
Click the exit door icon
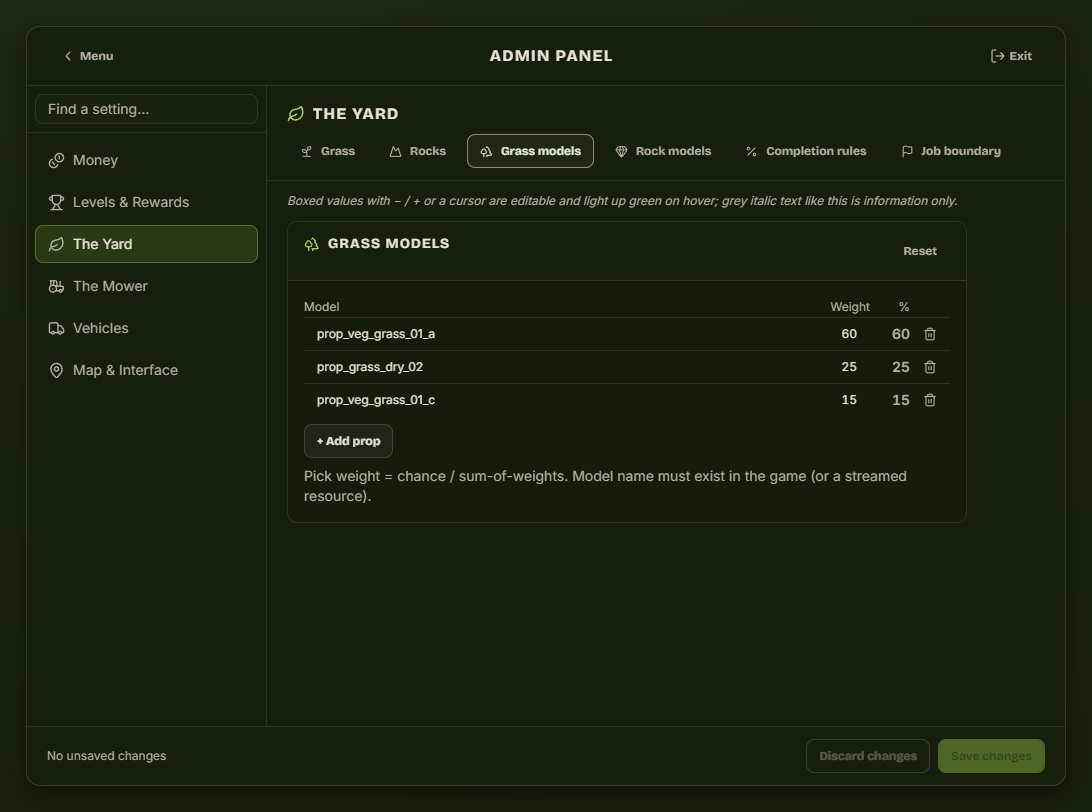(x=997, y=56)
